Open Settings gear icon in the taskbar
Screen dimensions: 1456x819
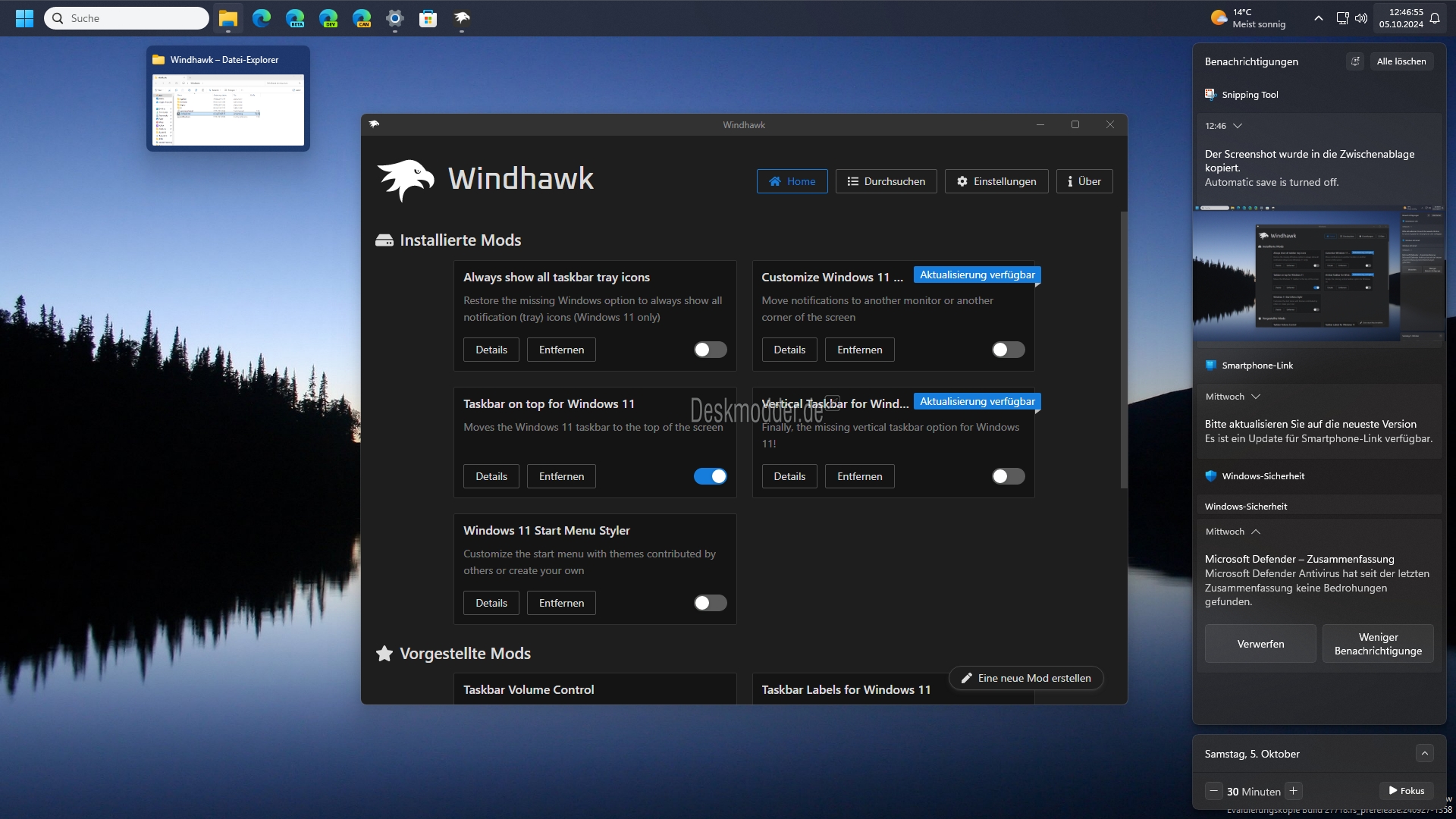click(395, 18)
